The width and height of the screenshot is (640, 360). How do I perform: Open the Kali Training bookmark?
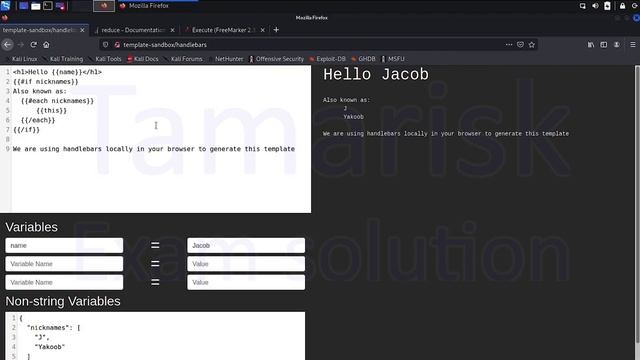[62, 59]
